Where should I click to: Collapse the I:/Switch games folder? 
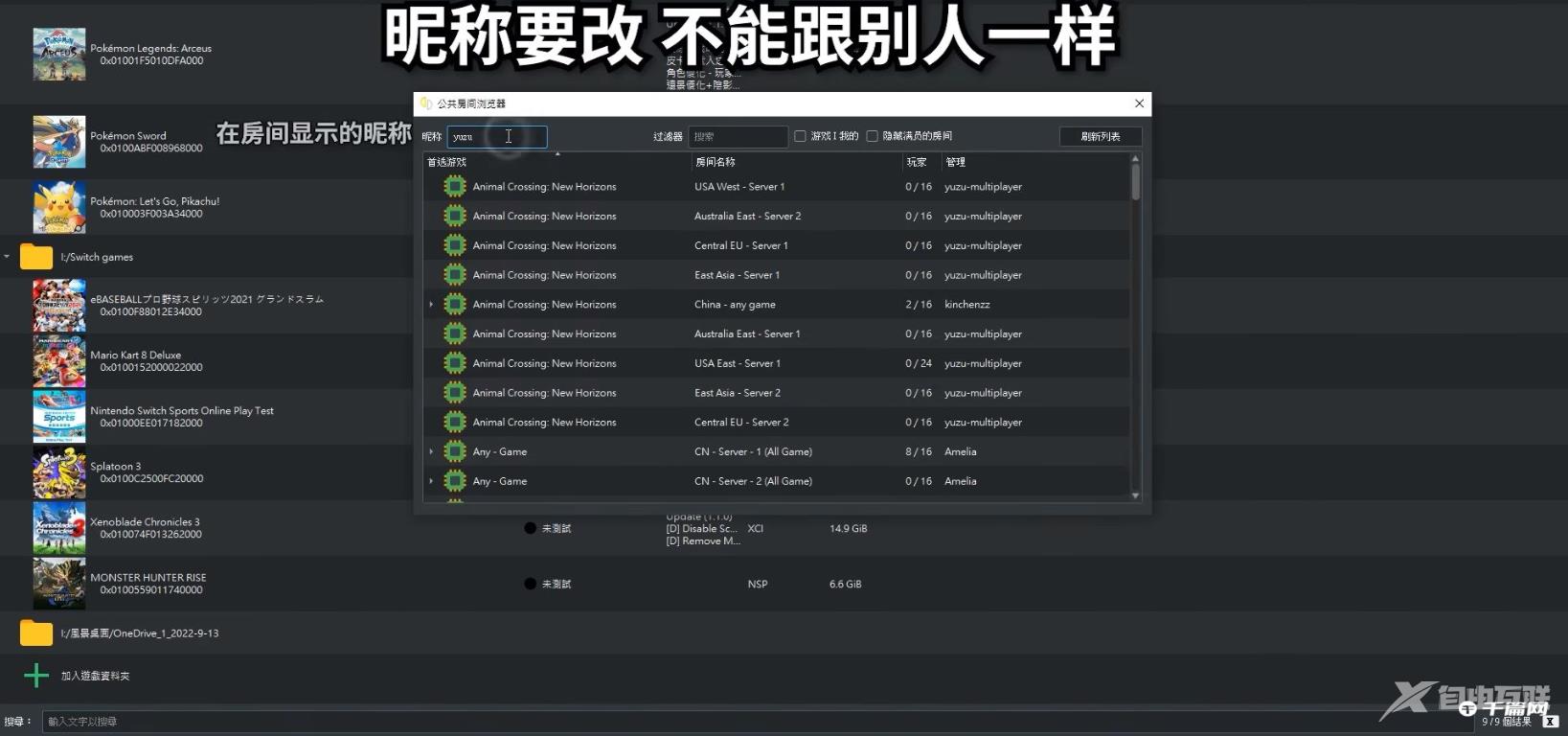pos(7,257)
